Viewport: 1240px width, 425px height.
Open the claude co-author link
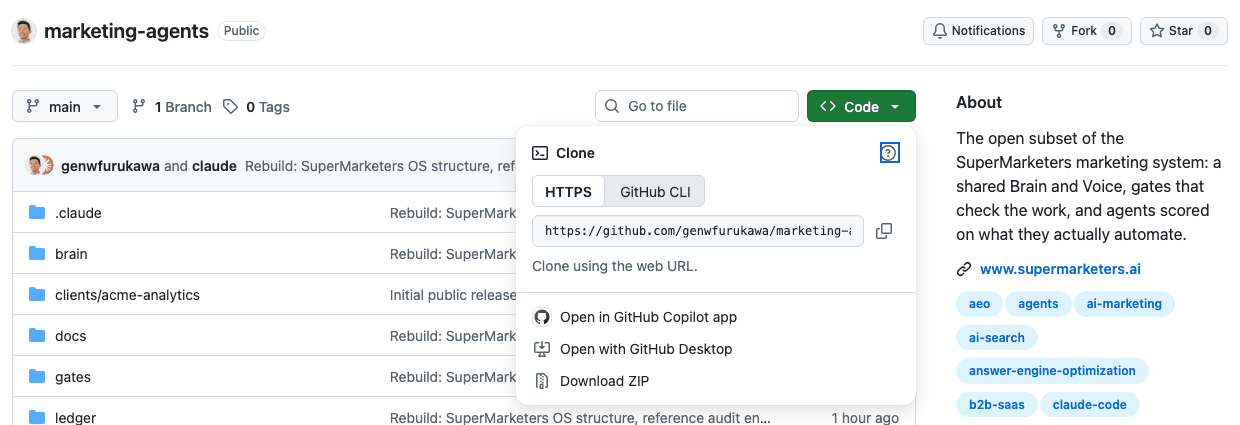214,166
